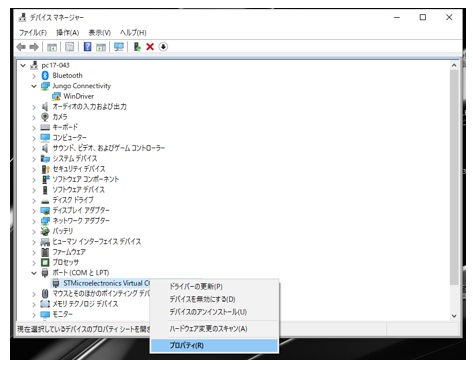Screen dimensions: 473x366
Task: Select the マウスとそのほかのポインティング デバイス row
Action: point(101,294)
